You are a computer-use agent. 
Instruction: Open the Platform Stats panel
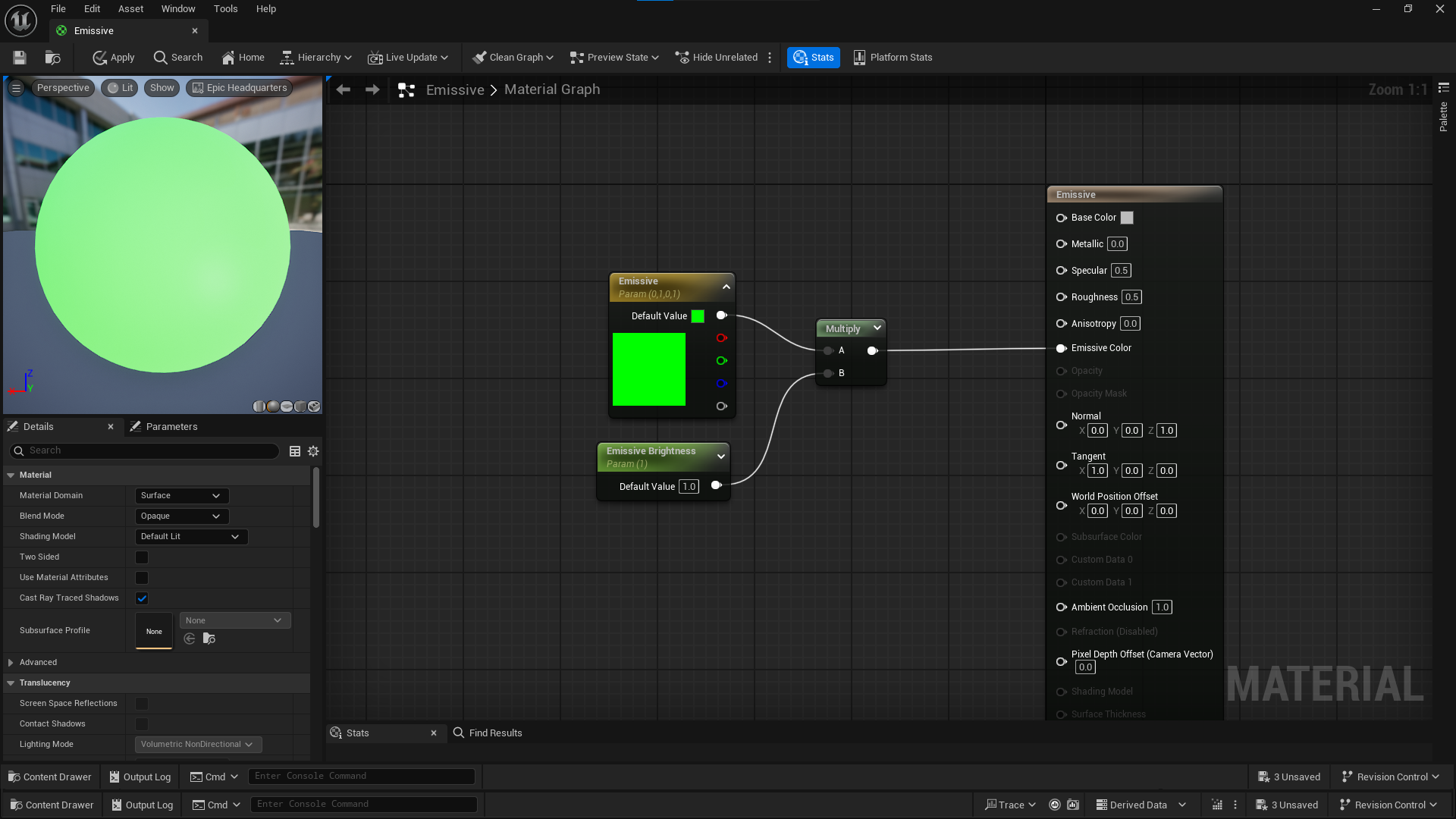point(893,58)
